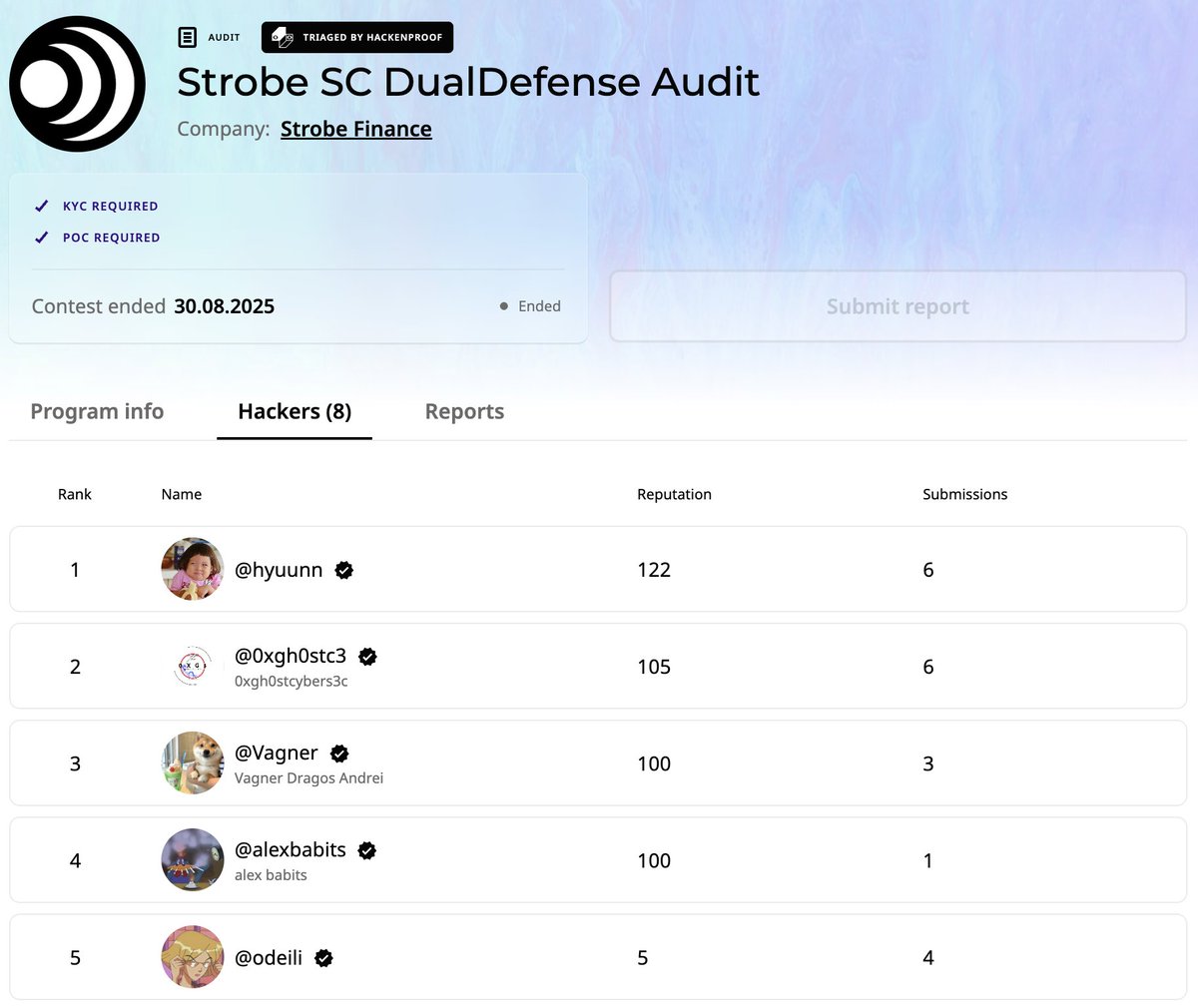Click the verified badge beside @alexbabits
1198x1008 pixels.
tap(367, 850)
